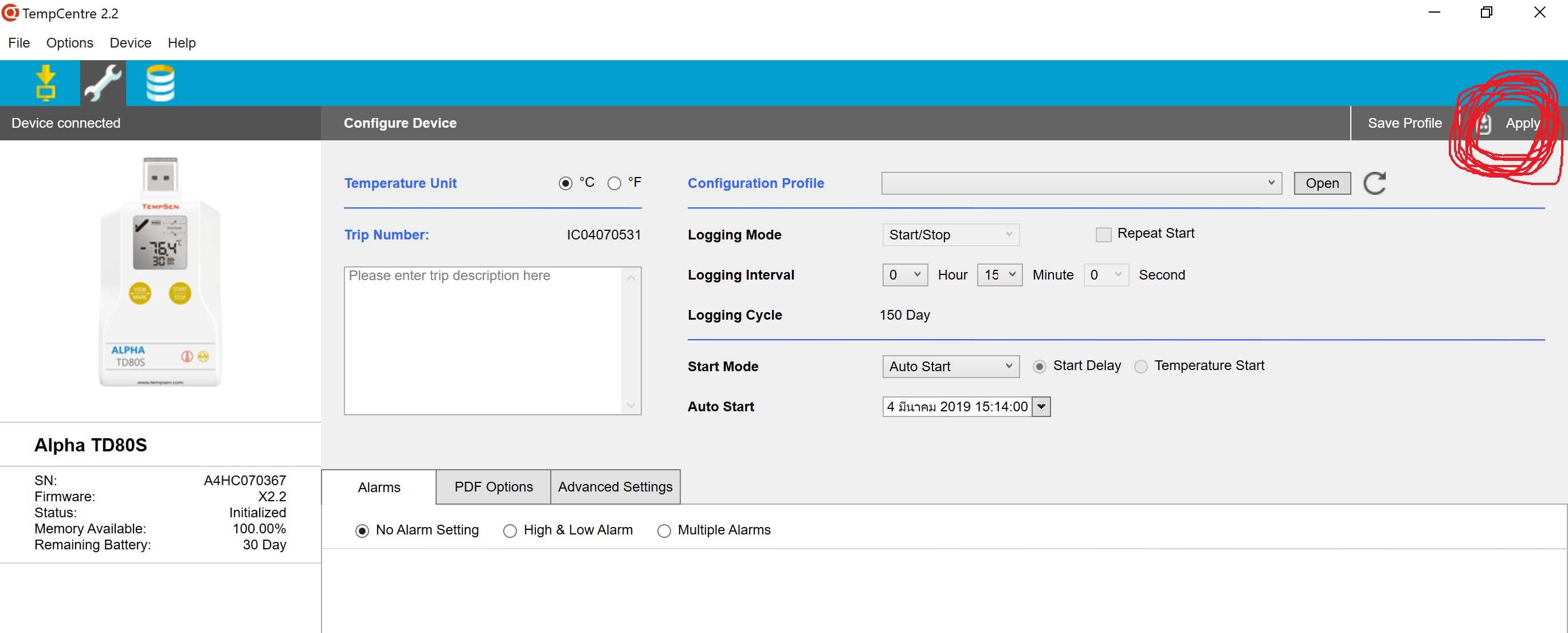The width and height of the screenshot is (1568, 633).
Task: Click the download data toolbar icon
Action: click(x=46, y=82)
